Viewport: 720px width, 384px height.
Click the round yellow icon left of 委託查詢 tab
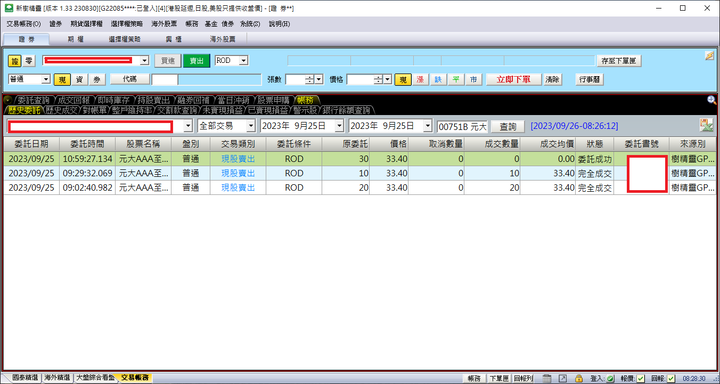pos(7,99)
